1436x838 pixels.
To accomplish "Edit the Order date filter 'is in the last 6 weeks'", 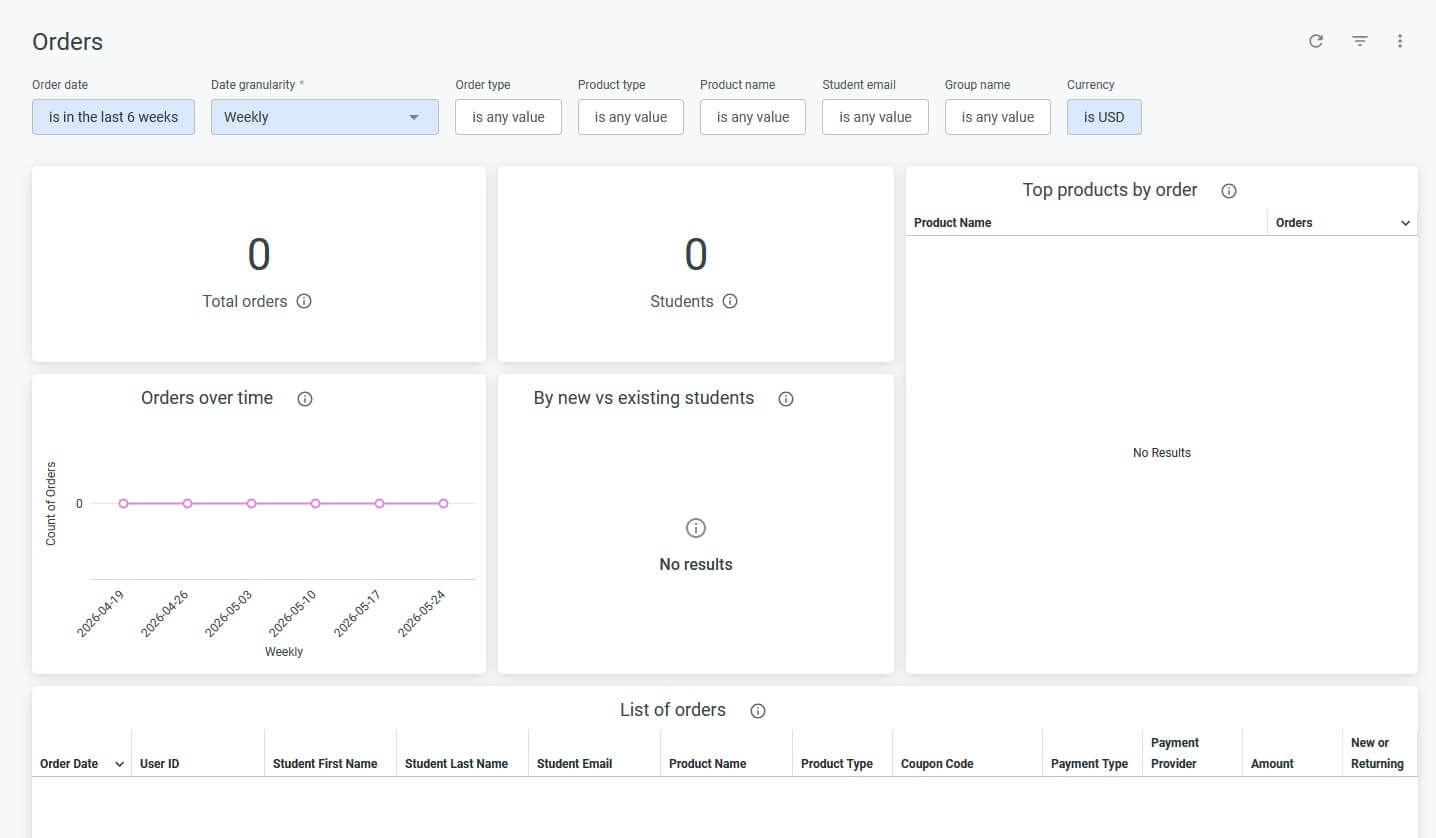I will pos(113,117).
